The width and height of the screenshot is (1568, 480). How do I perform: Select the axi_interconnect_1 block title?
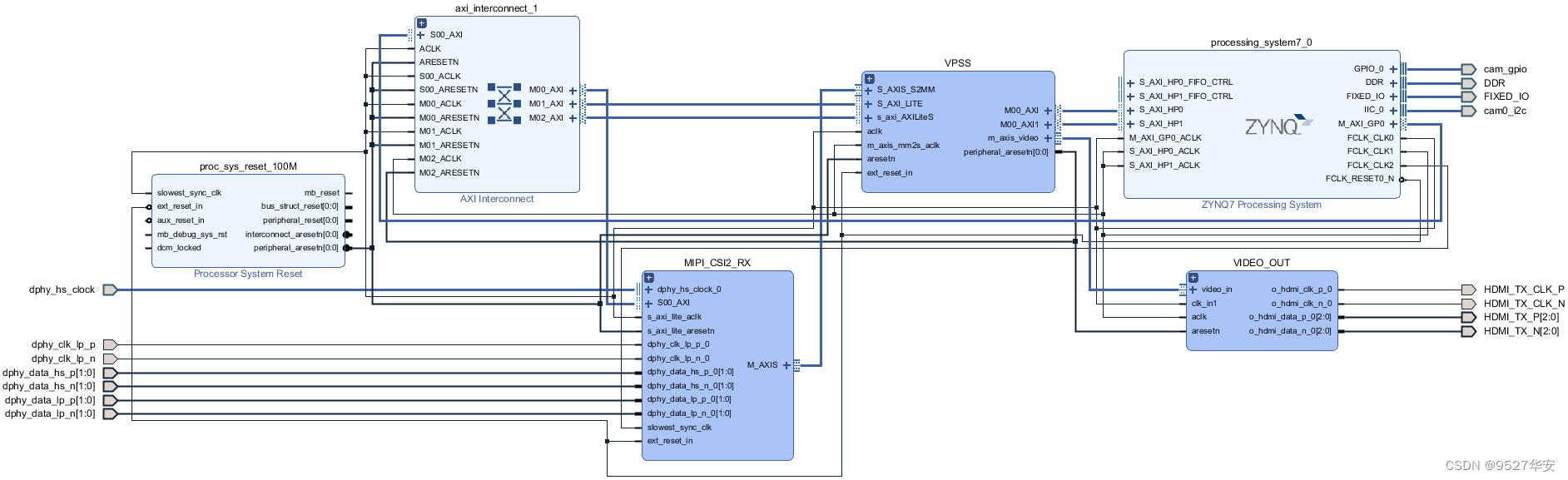click(x=496, y=8)
